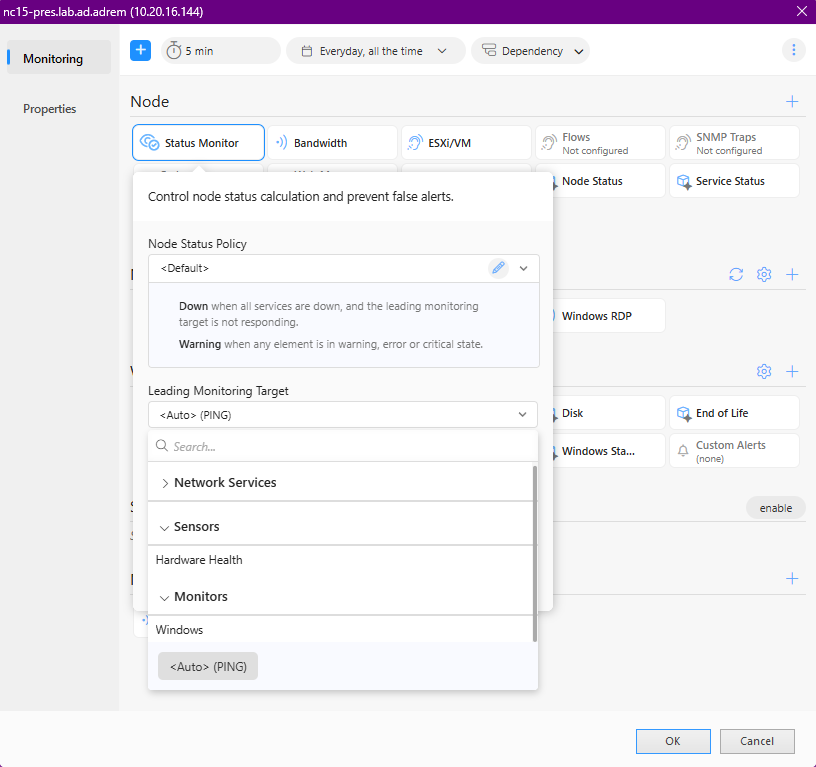
Task: Open the Everyday, all the time schedule dropdown
Action: [375, 50]
